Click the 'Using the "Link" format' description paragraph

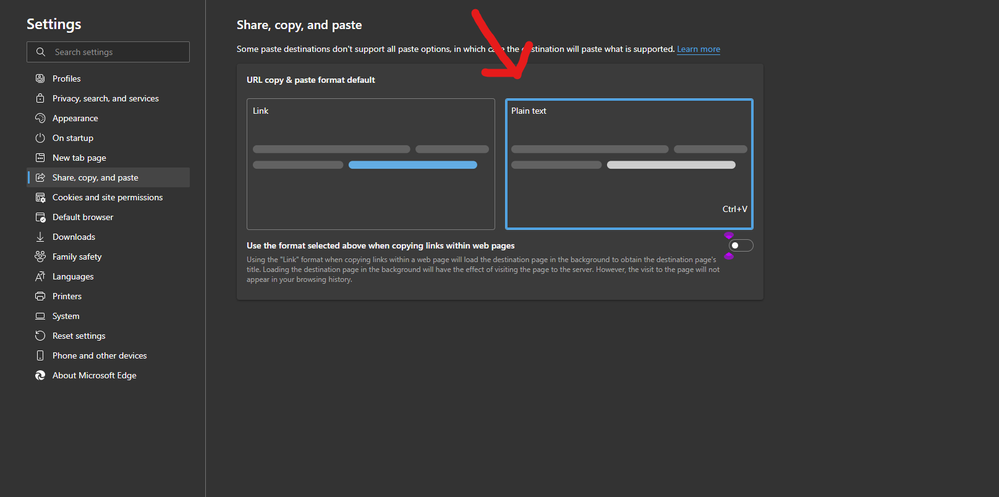(483, 270)
